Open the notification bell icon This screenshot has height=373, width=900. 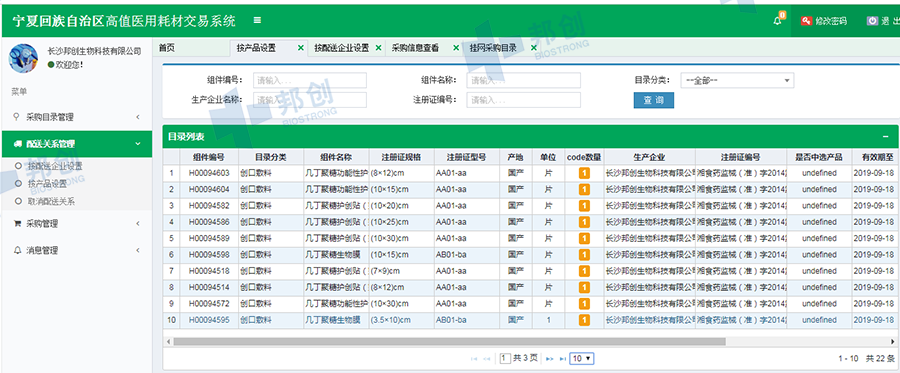[x=778, y=21]
